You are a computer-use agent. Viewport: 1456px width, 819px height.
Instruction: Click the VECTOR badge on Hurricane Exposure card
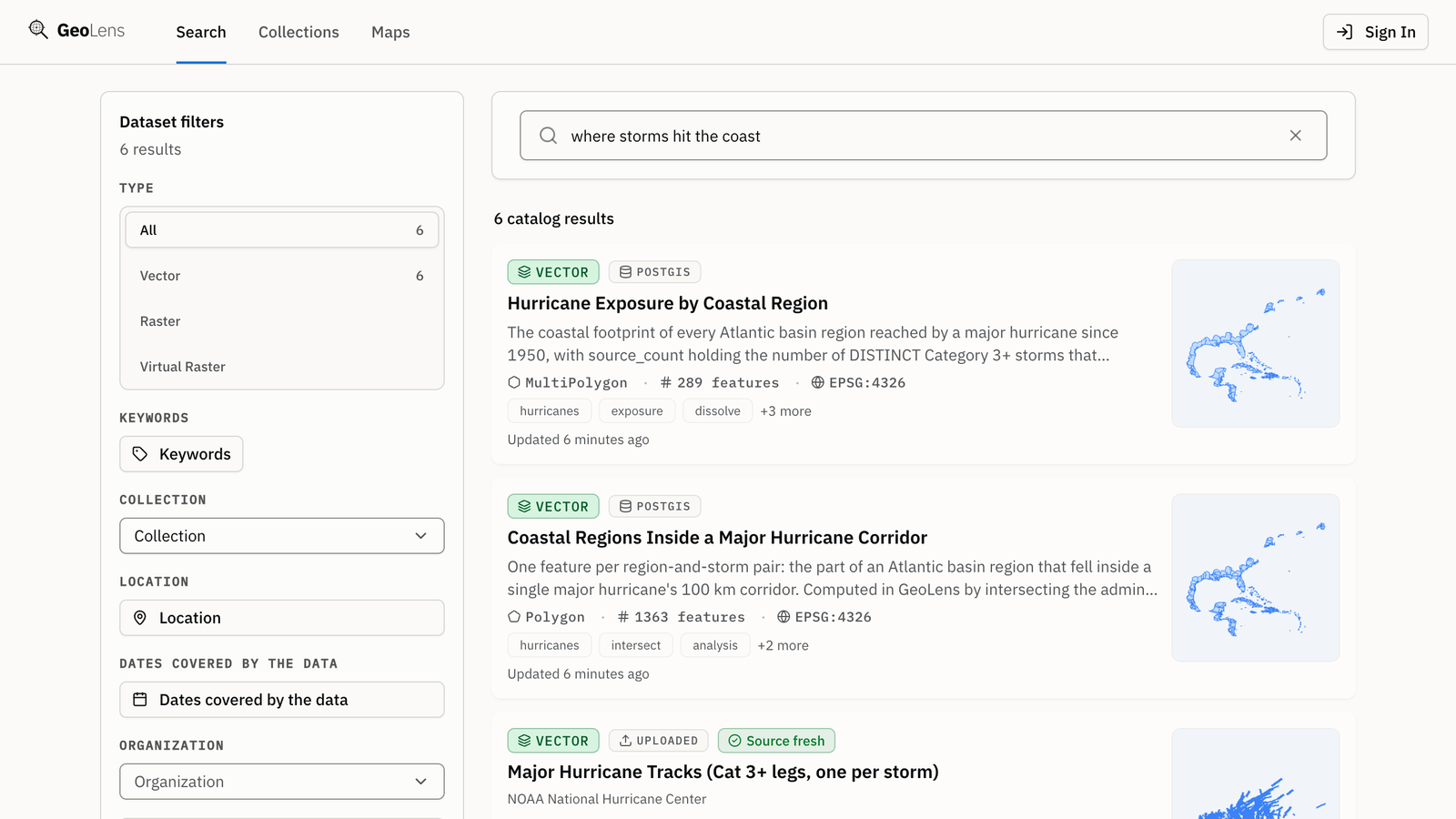[553, 272]
